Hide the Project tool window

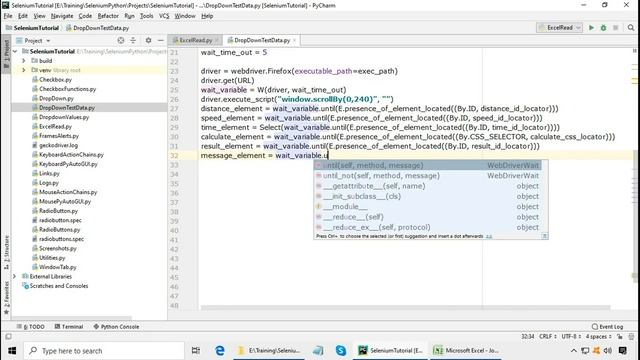click(160, 40)
